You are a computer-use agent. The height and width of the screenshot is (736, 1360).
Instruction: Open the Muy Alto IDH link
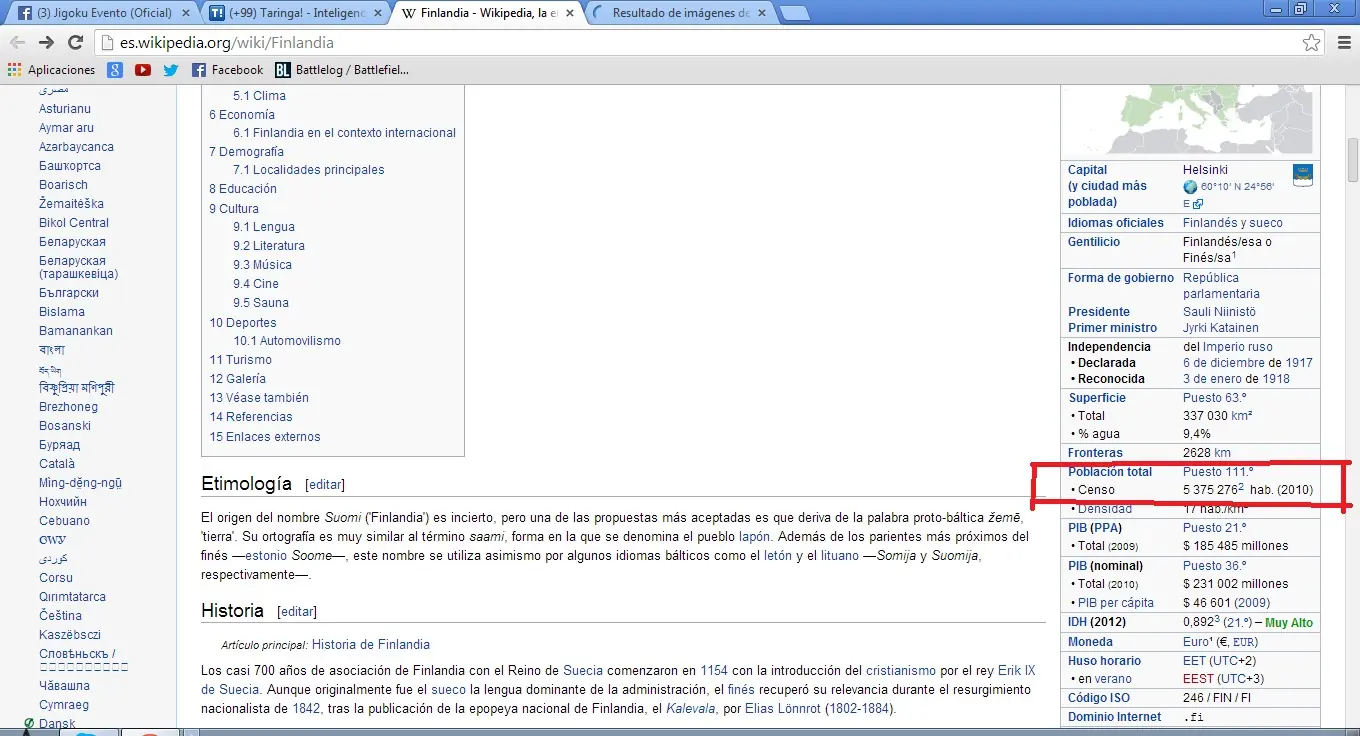(1289, 623)
